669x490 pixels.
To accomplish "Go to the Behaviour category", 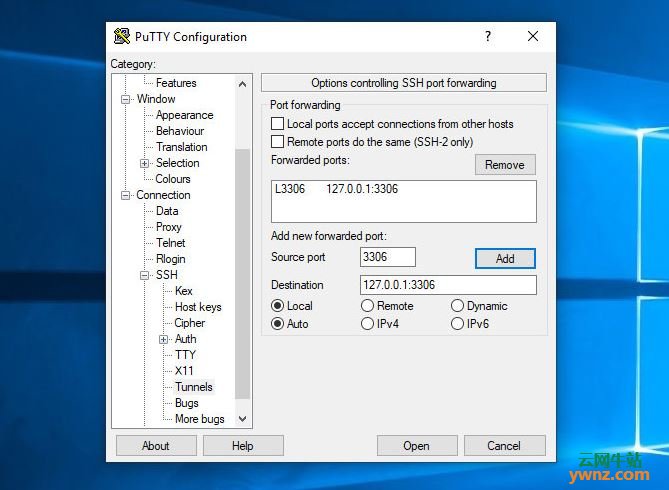I will [180, 131].
